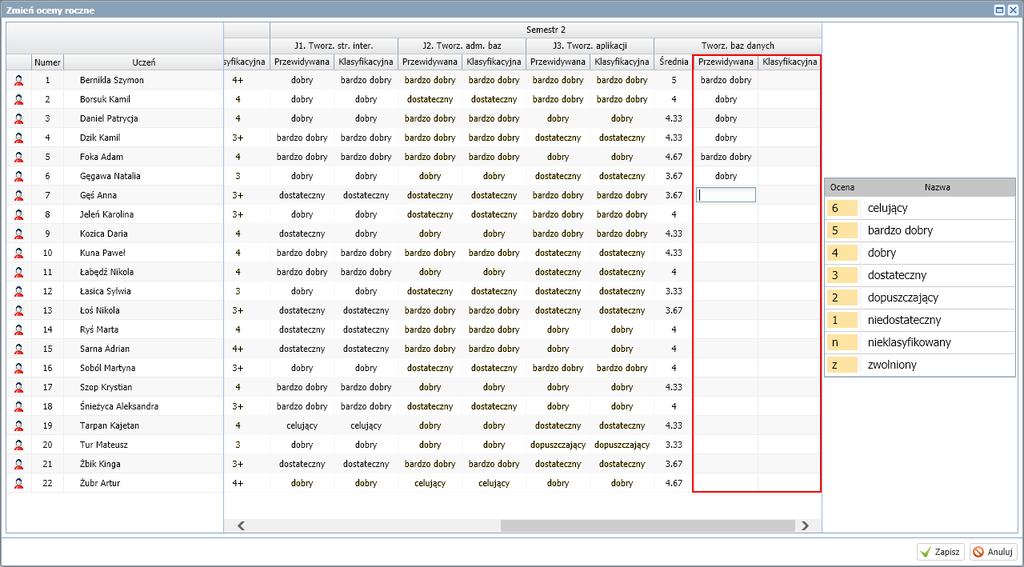The height and width of the screenshot is (567, 1024).
Task: Click the J3. Tworz. aplikacji header
Action: click(590, 46)
